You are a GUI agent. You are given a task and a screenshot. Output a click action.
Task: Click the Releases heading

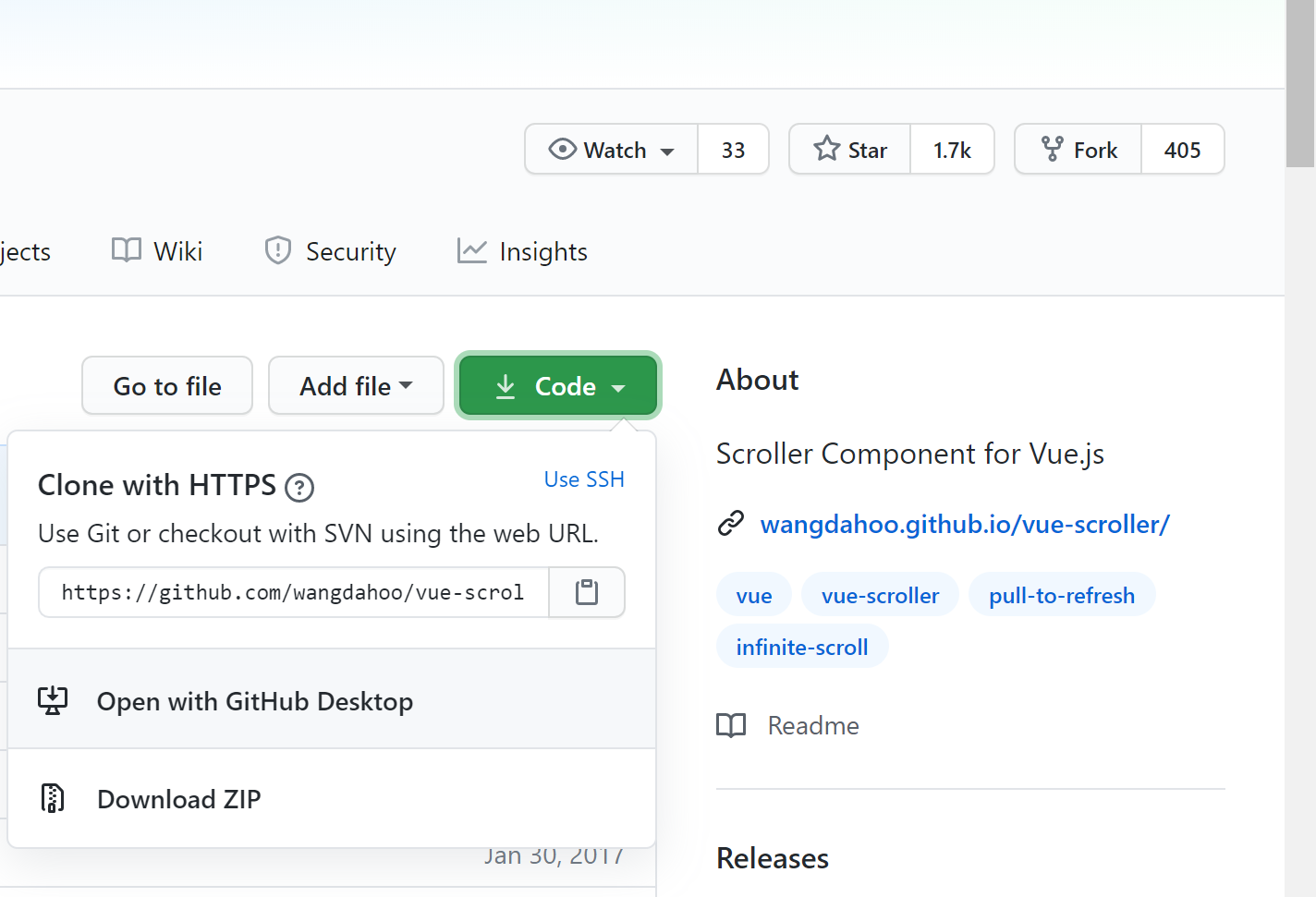[773, 858]
